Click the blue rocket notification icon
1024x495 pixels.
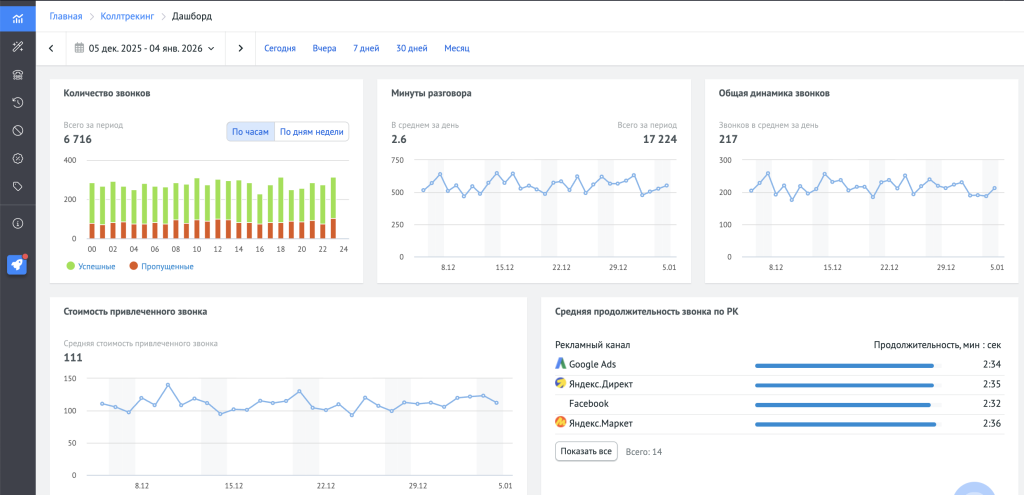(x=17, y=265)
